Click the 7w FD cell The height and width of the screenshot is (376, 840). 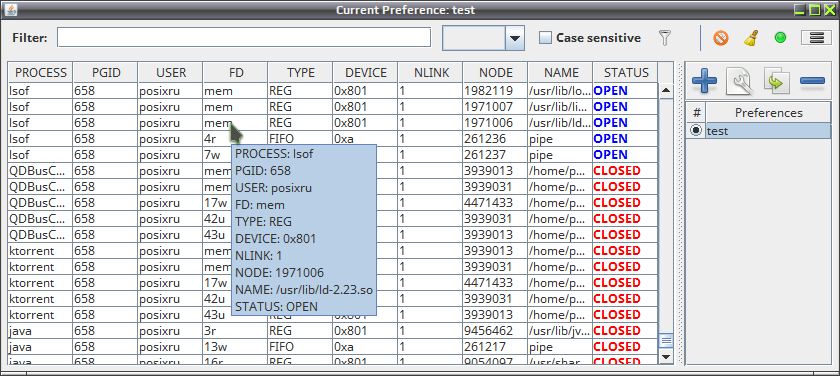point(217,155)
